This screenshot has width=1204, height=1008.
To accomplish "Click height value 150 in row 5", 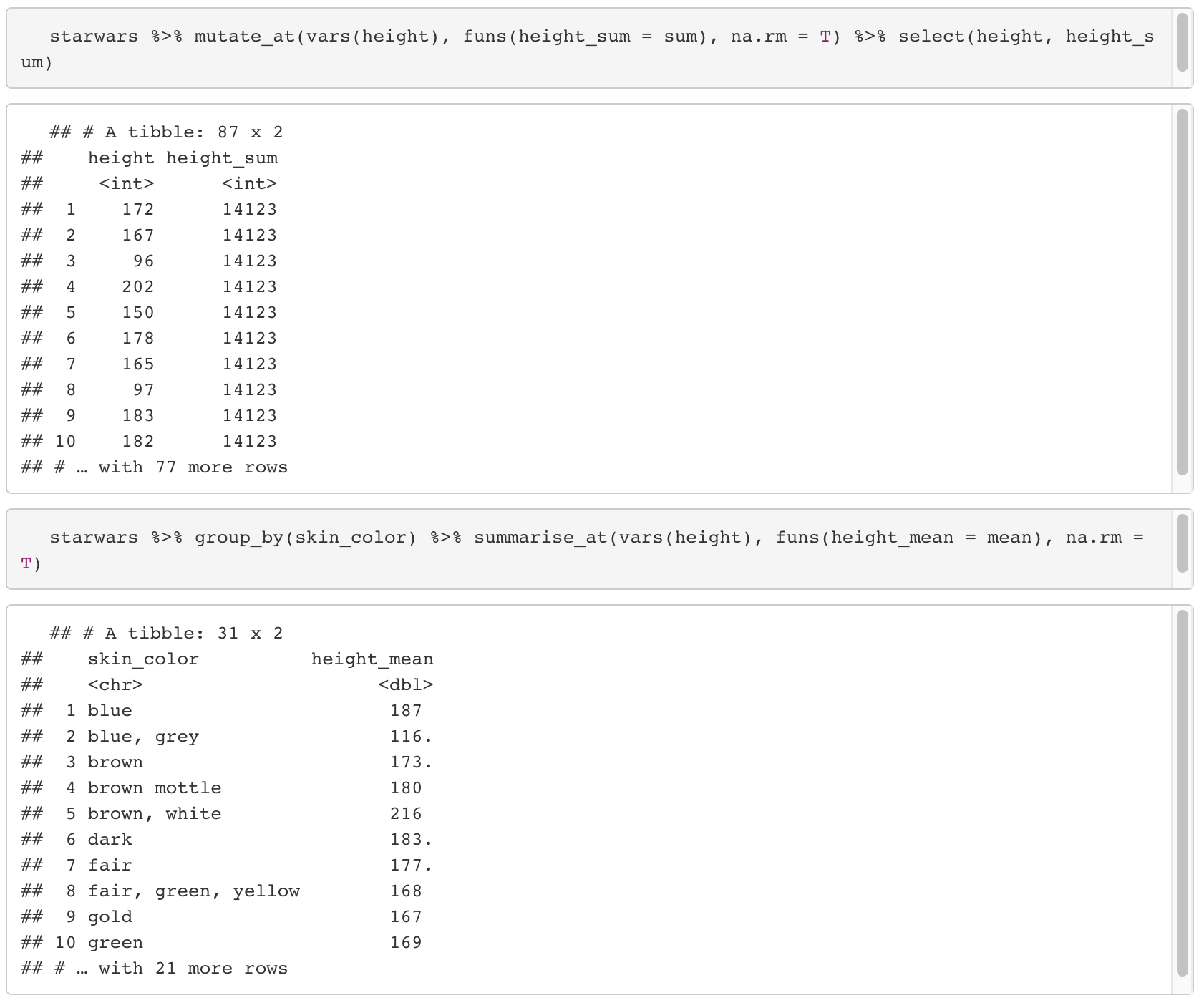I will (138, 313).
